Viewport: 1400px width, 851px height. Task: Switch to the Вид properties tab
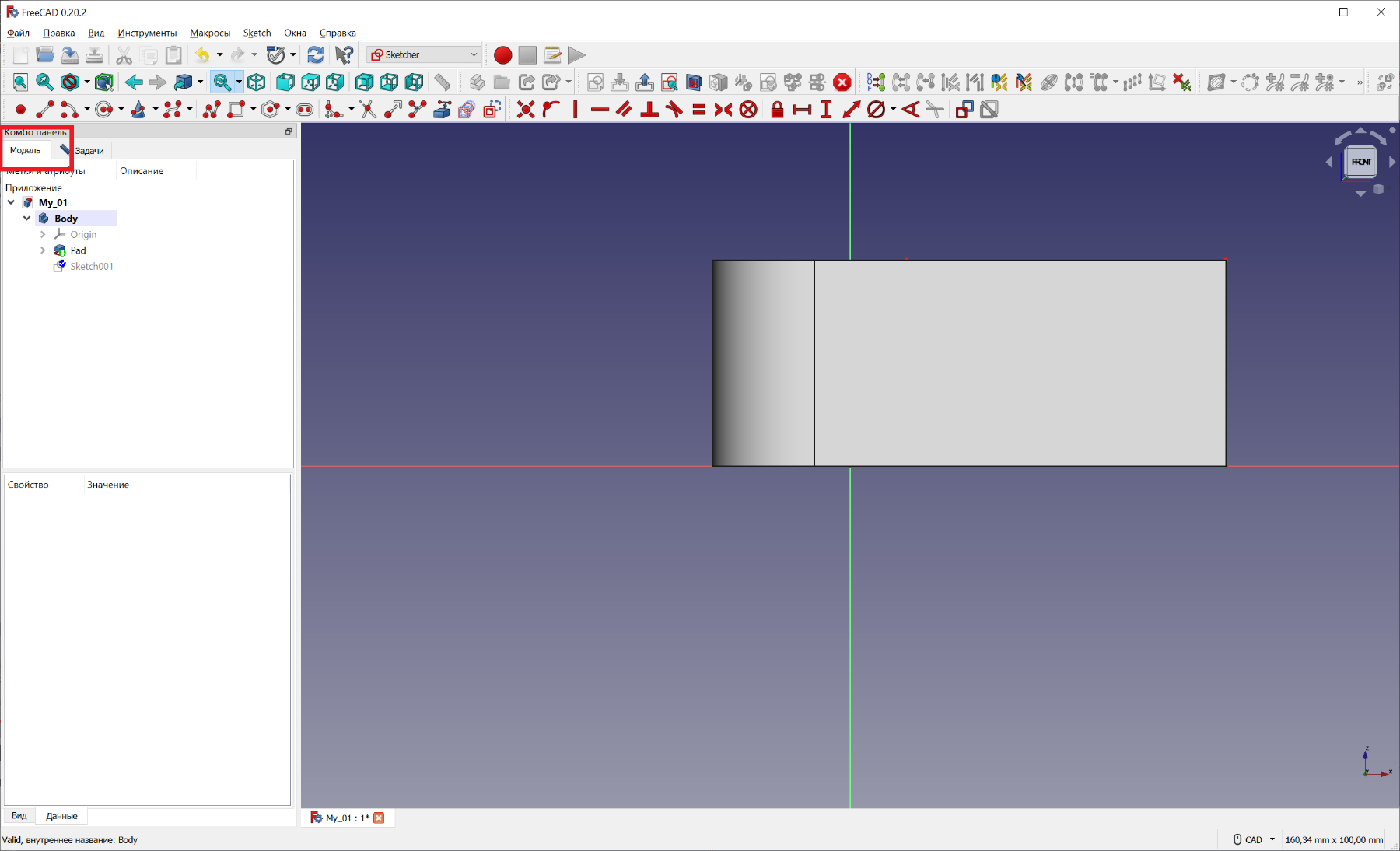pyautogui.click(x=19, y=816)
